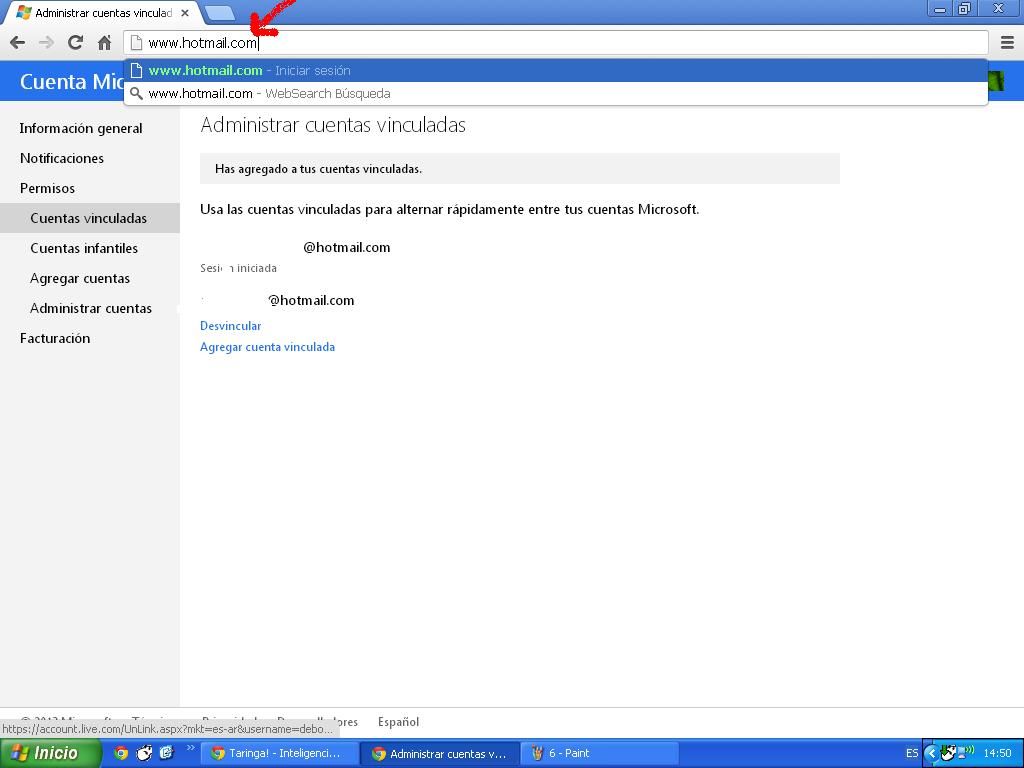Viewport: 1024px width, 768px height.
Task: Click the network connection tray icon
Action: coord(965,752)
